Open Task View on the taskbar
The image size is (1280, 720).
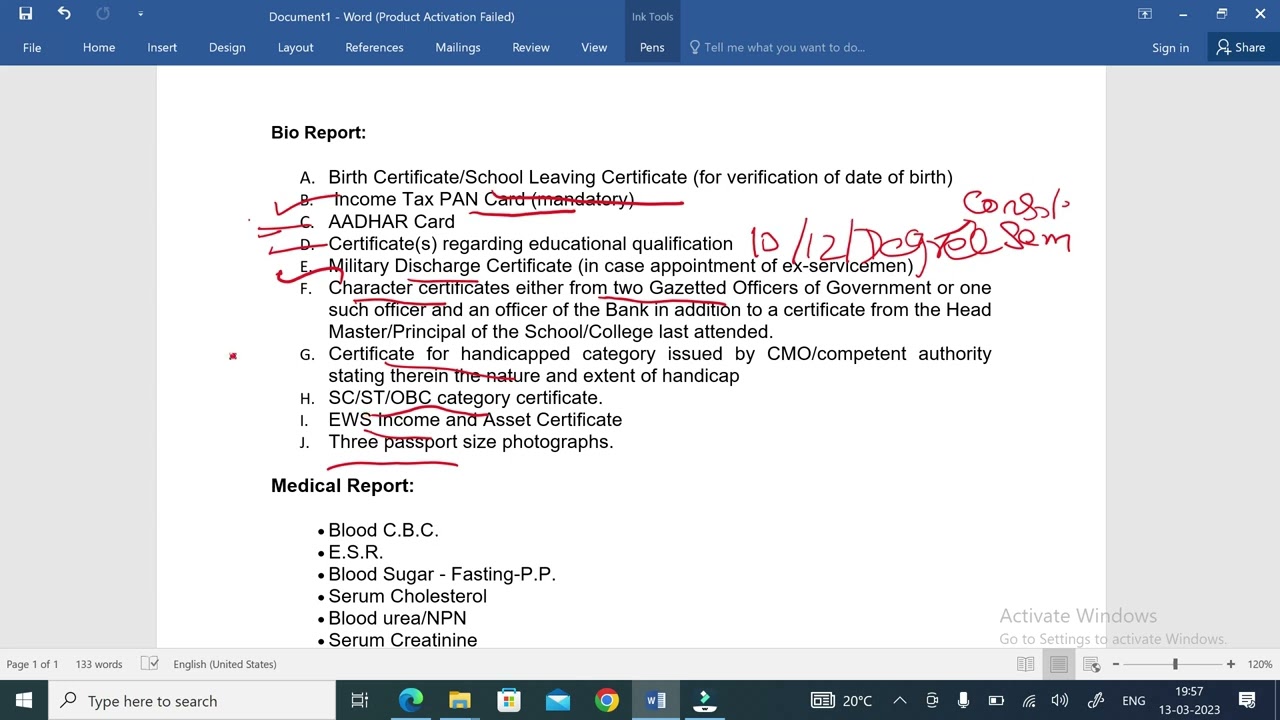360,700
